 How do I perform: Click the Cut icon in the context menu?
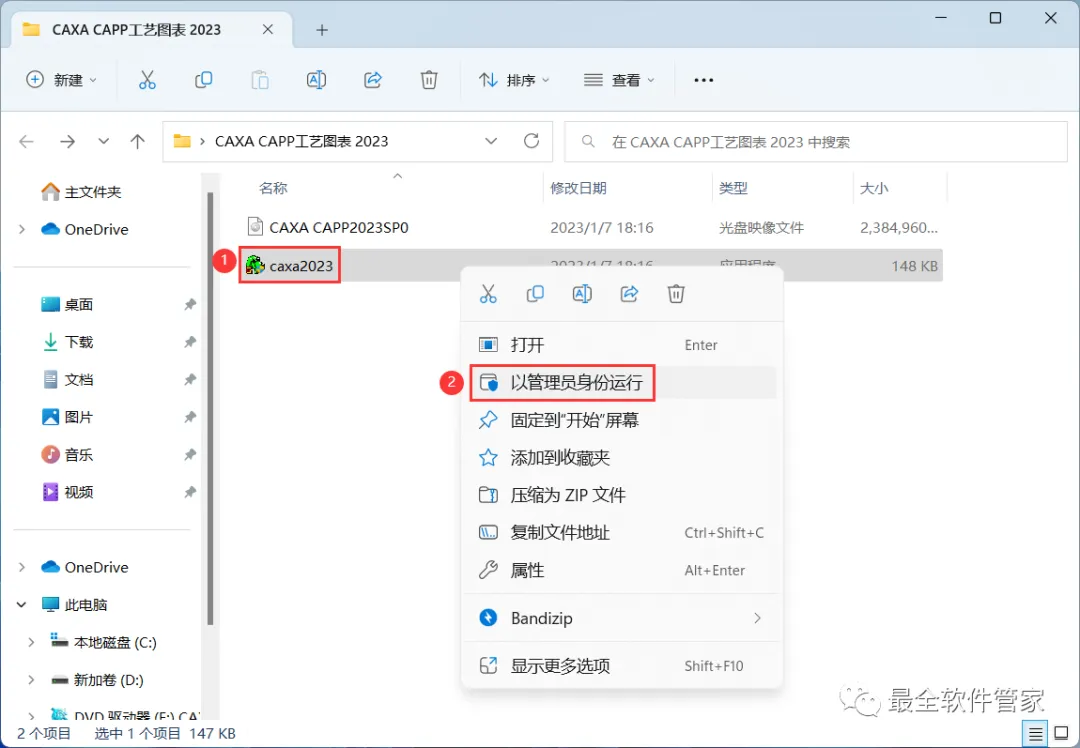(488, 293)
